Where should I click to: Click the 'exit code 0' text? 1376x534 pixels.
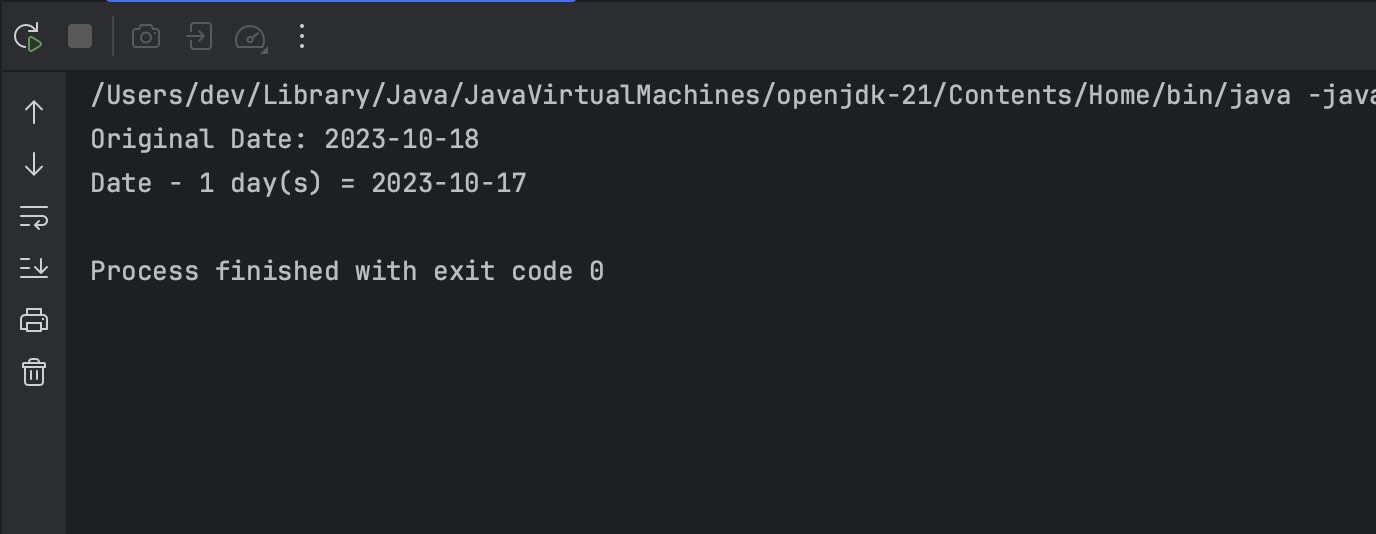click(x=518, y=271)
